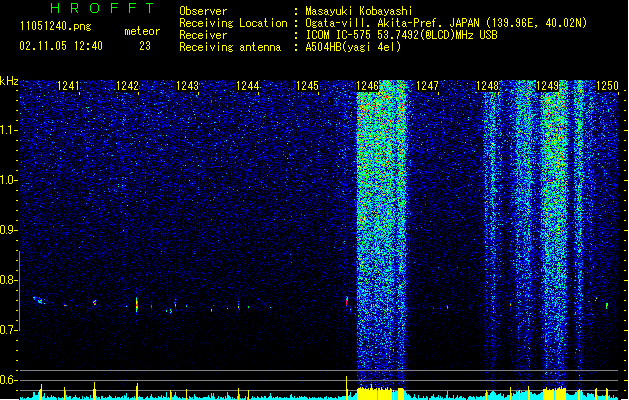Screen dimensions: 629x400
Task: Click the Receiving Location label
Action: pyautogui.click(x=233, y=23)
